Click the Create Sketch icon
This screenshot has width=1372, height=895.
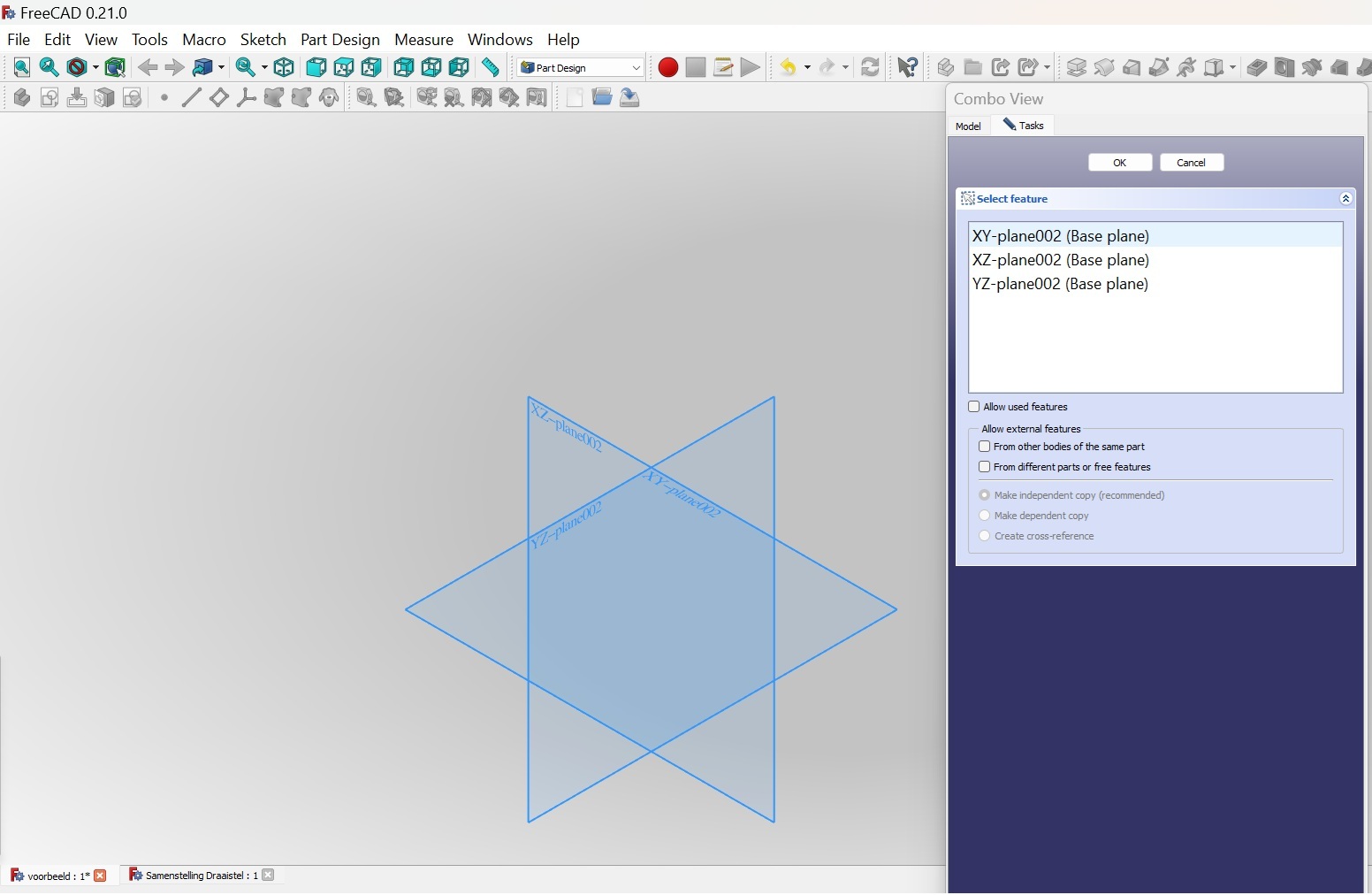click(50, 97)
